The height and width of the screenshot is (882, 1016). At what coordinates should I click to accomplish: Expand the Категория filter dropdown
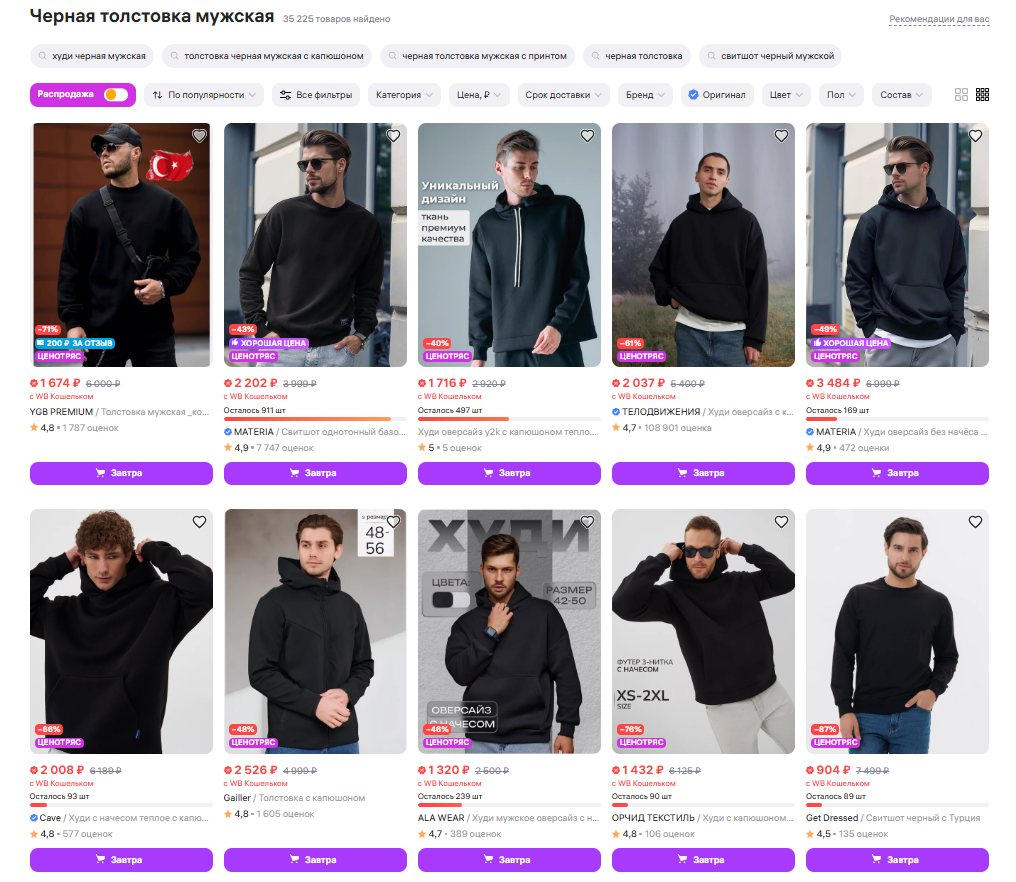point(405,95)
